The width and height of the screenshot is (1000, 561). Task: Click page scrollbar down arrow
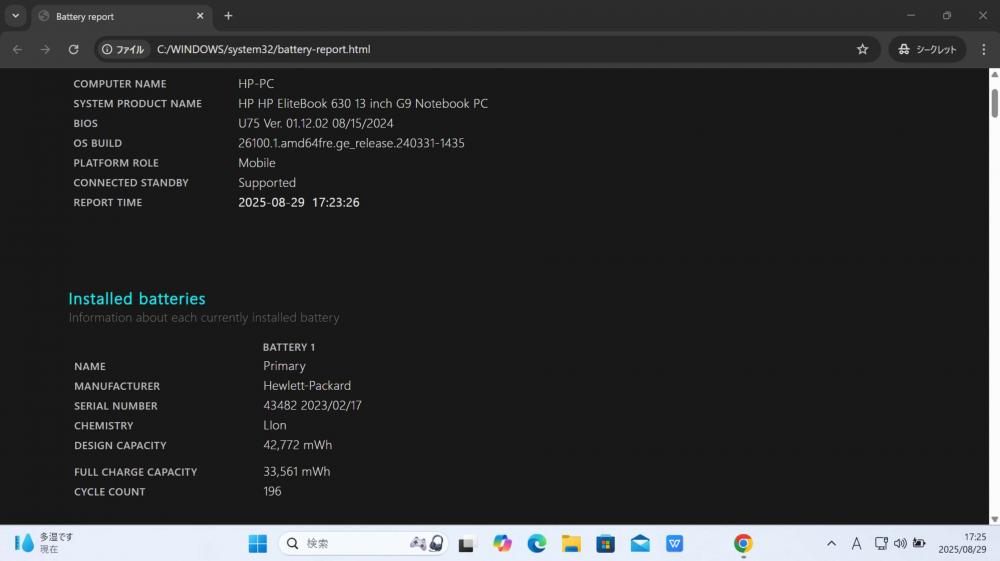pos(994,519)
